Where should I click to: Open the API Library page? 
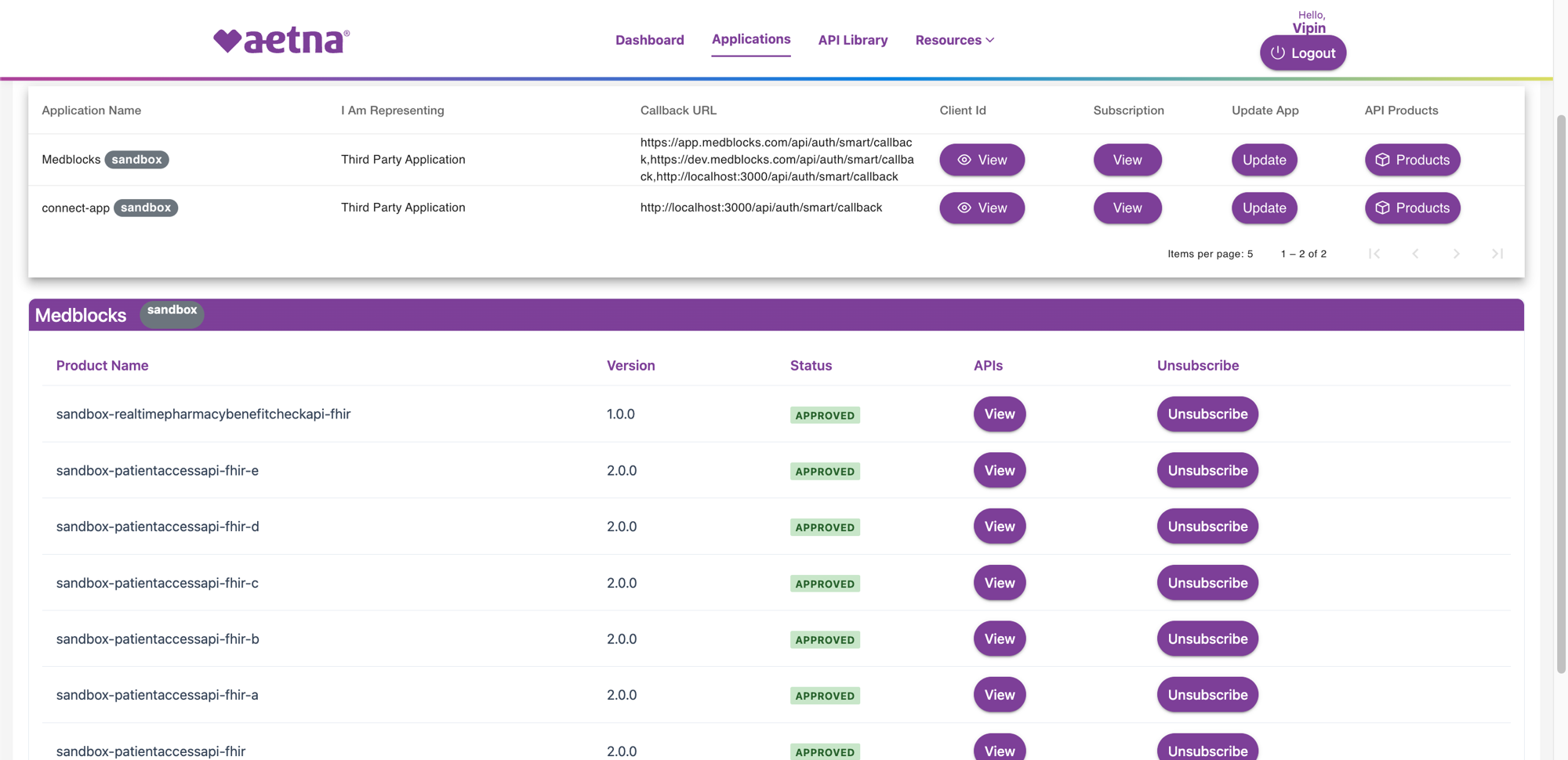852,40
